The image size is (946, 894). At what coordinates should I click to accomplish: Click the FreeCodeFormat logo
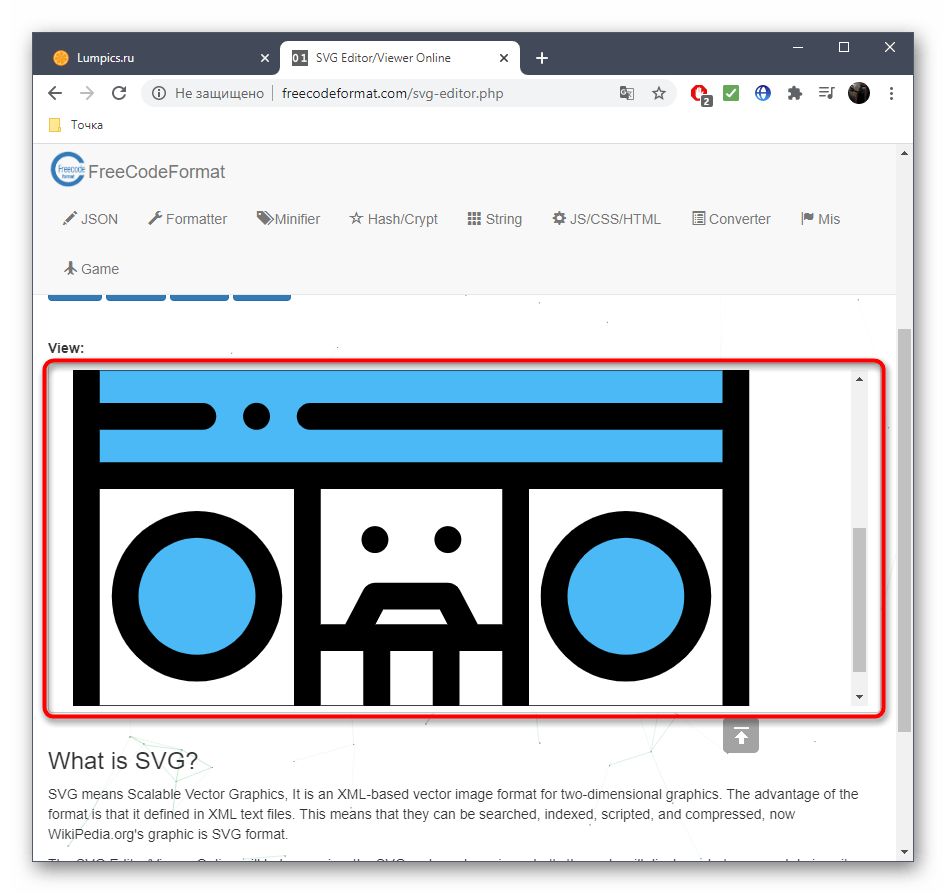(138, 171)
